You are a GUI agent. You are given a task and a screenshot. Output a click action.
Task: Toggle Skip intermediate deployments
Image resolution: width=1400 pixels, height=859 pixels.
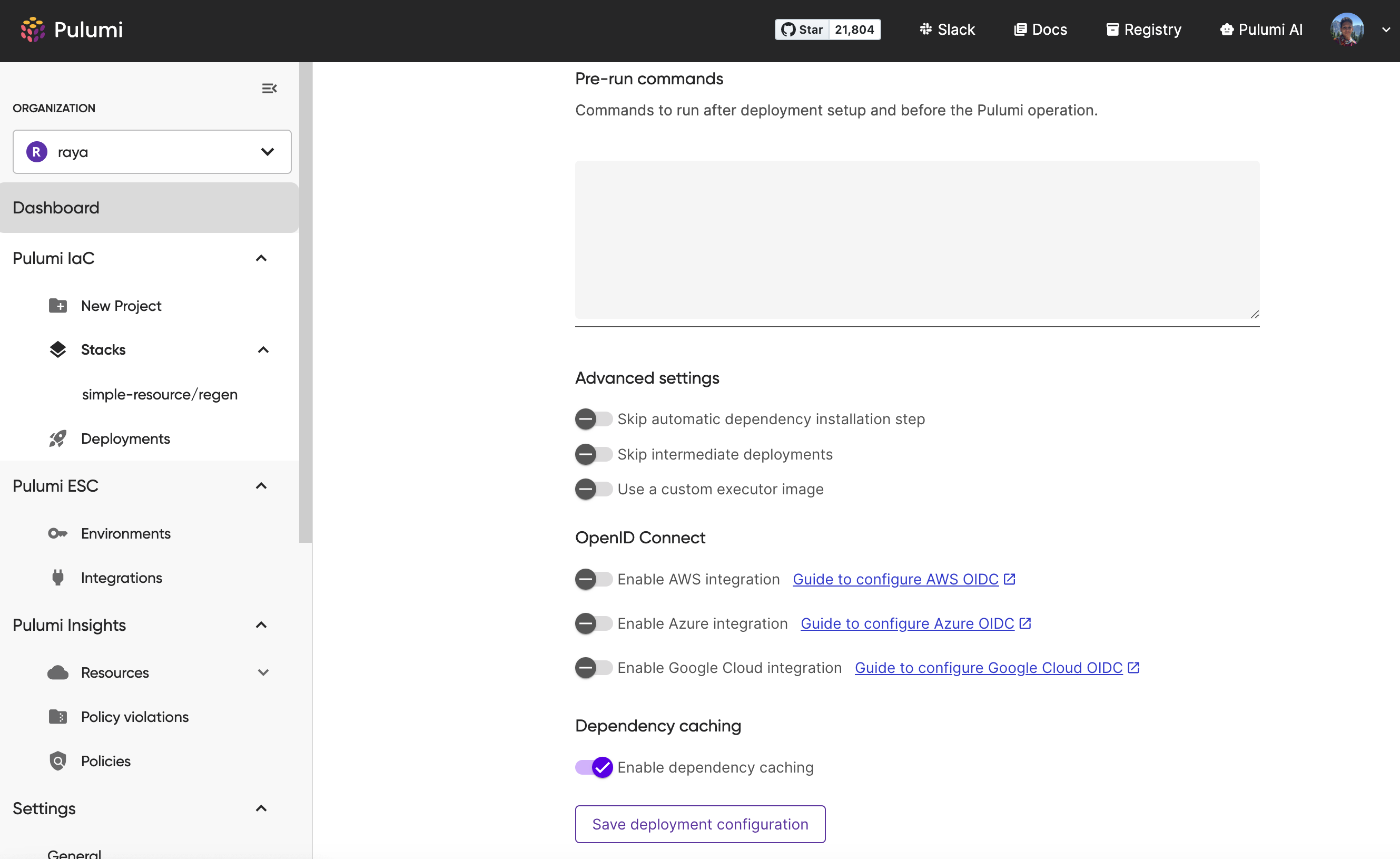point(593,454)
